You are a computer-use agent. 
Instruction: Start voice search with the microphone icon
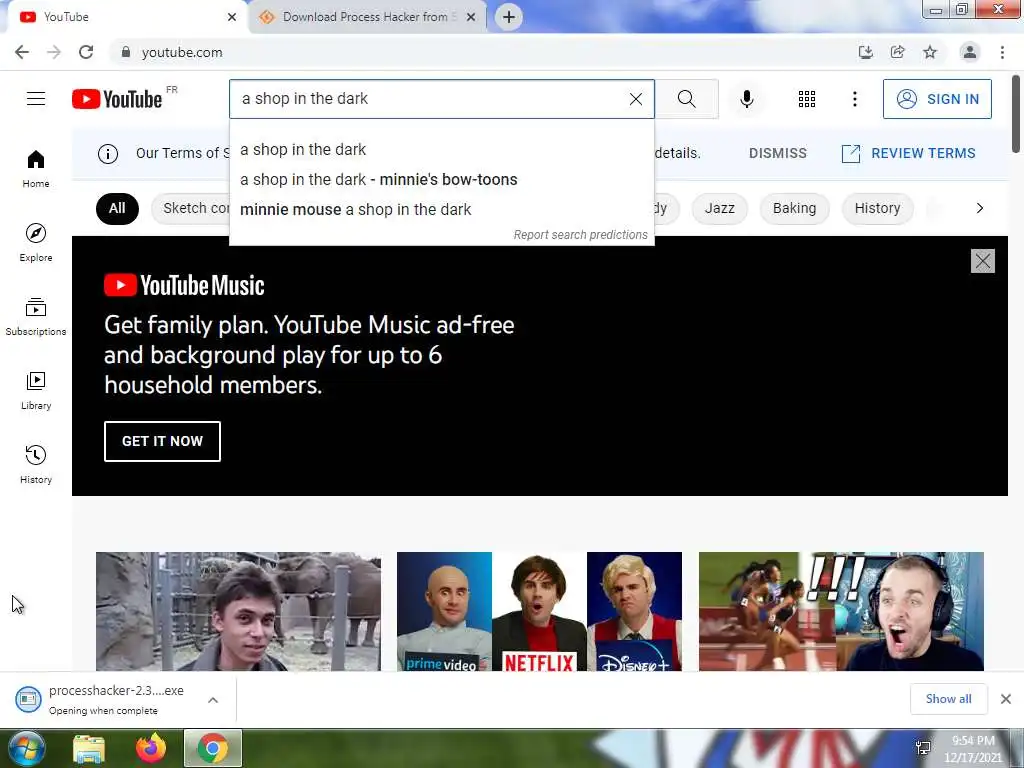747,99
